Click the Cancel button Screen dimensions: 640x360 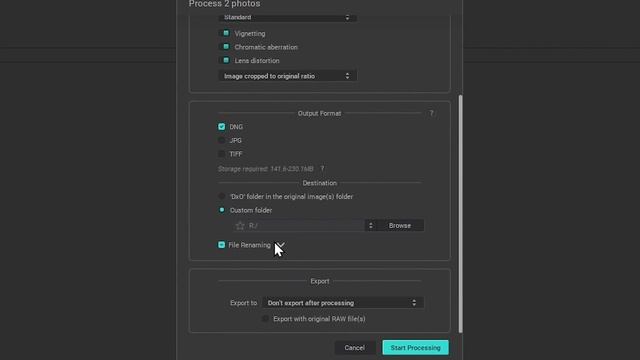pos(354,348)
